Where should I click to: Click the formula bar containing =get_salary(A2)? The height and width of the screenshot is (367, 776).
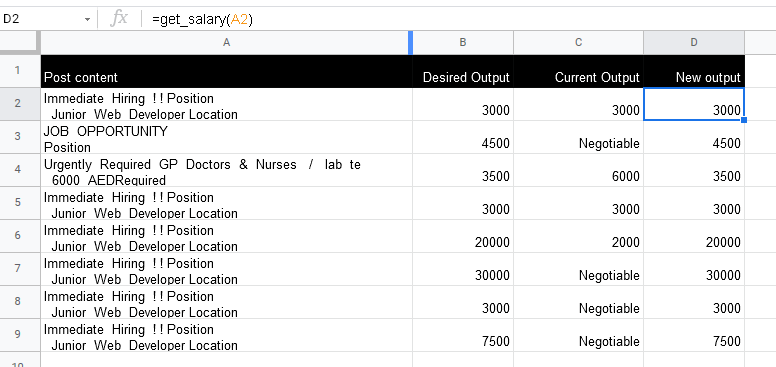460,19
